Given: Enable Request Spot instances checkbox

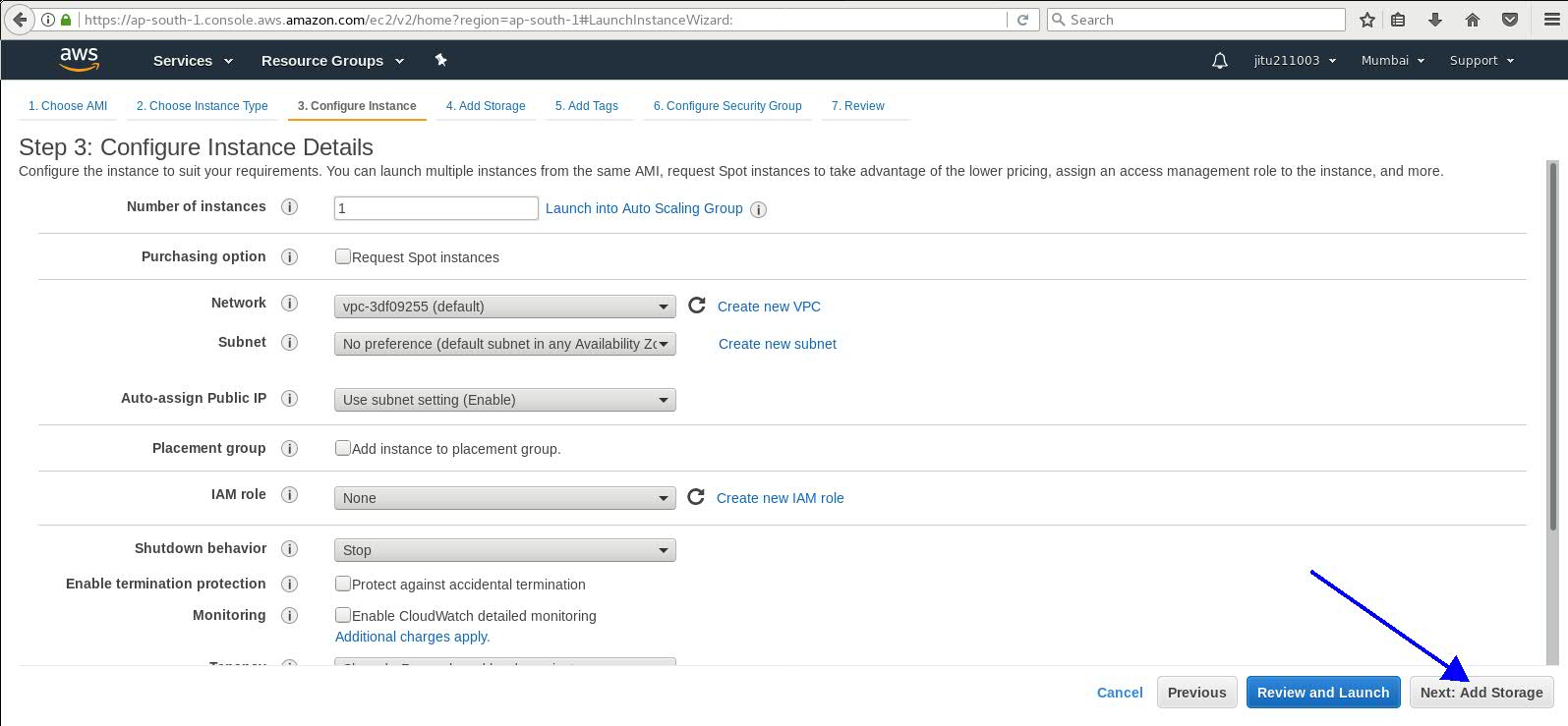Looking at the screenshot, I should click(x=343, y=256).
